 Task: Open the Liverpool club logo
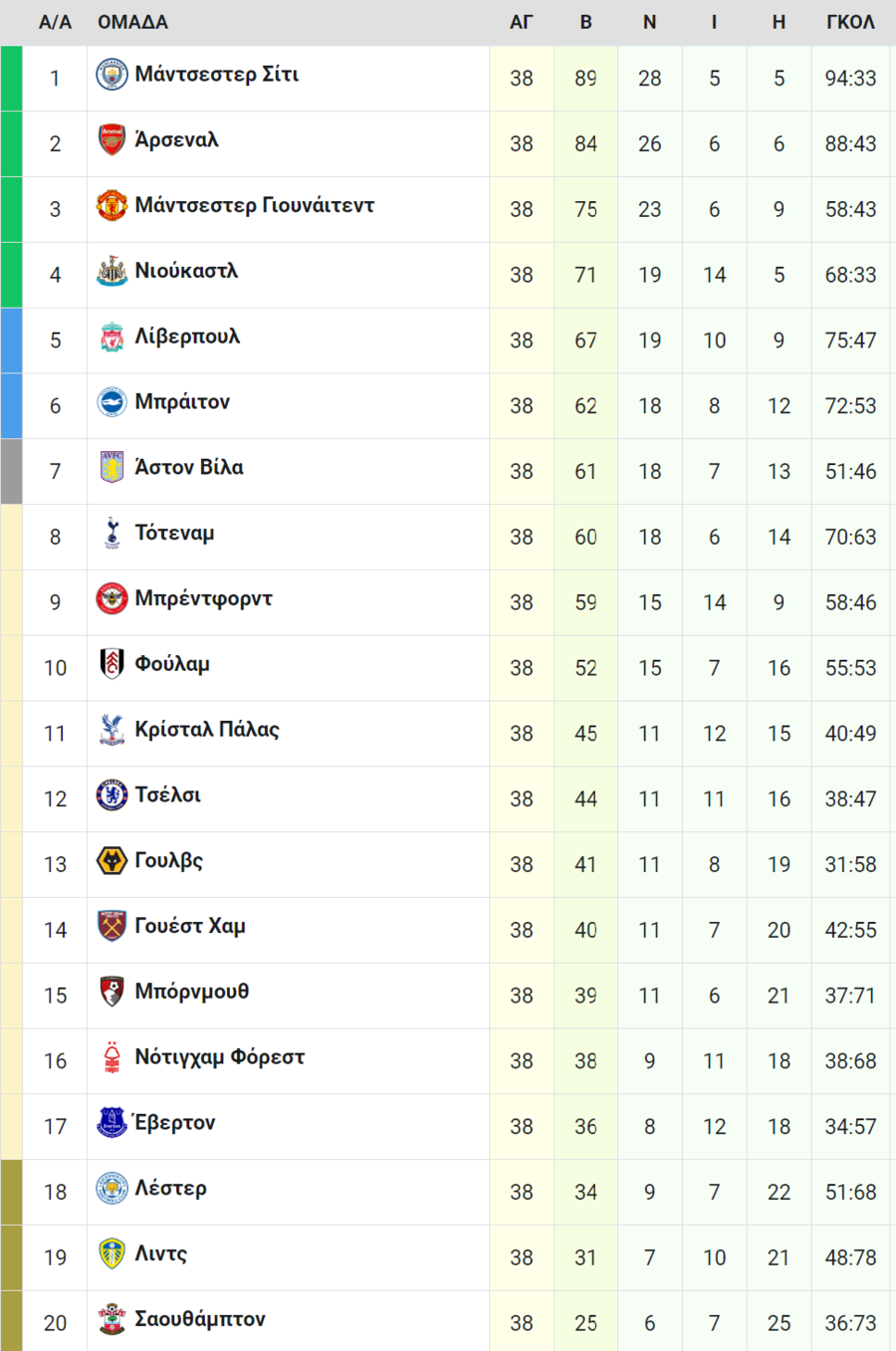(112, 338)
